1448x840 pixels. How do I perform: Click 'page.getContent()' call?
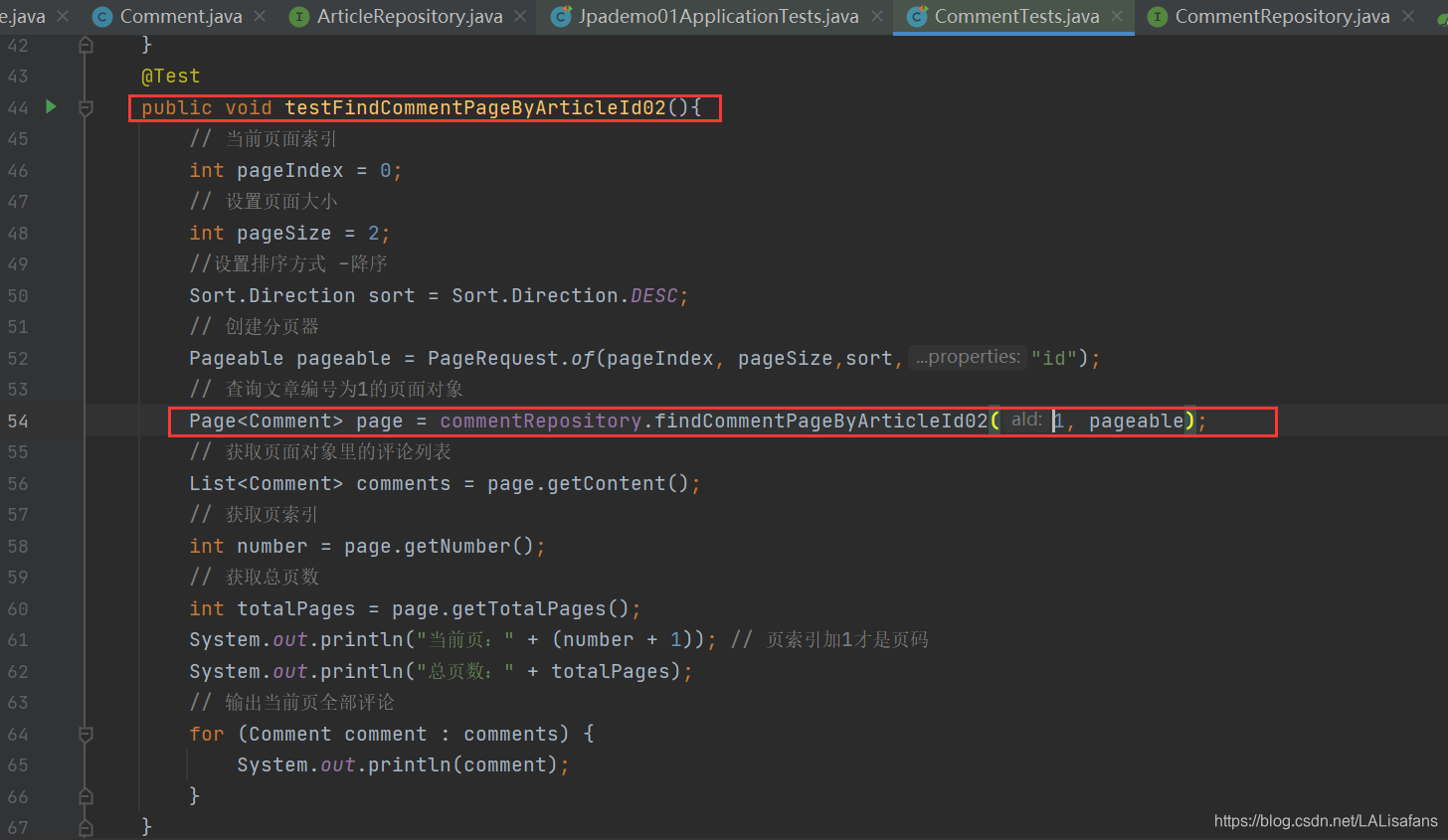click(x=588, y=483)
